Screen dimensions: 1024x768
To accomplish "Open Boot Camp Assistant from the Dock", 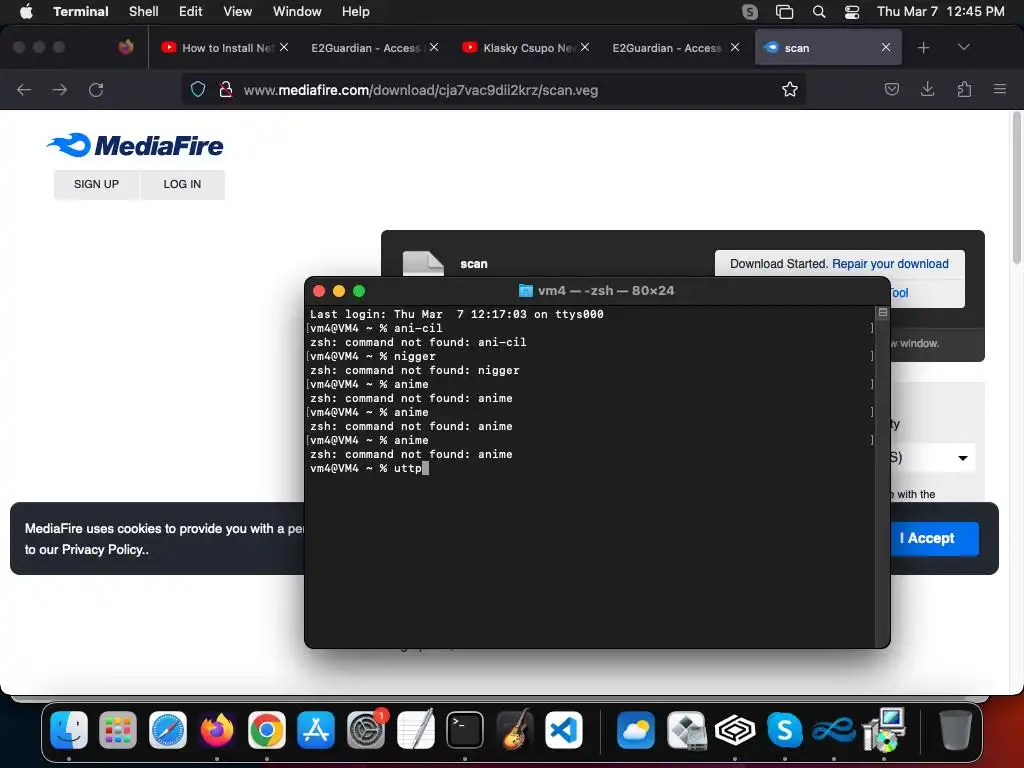I will pos(685,729).
